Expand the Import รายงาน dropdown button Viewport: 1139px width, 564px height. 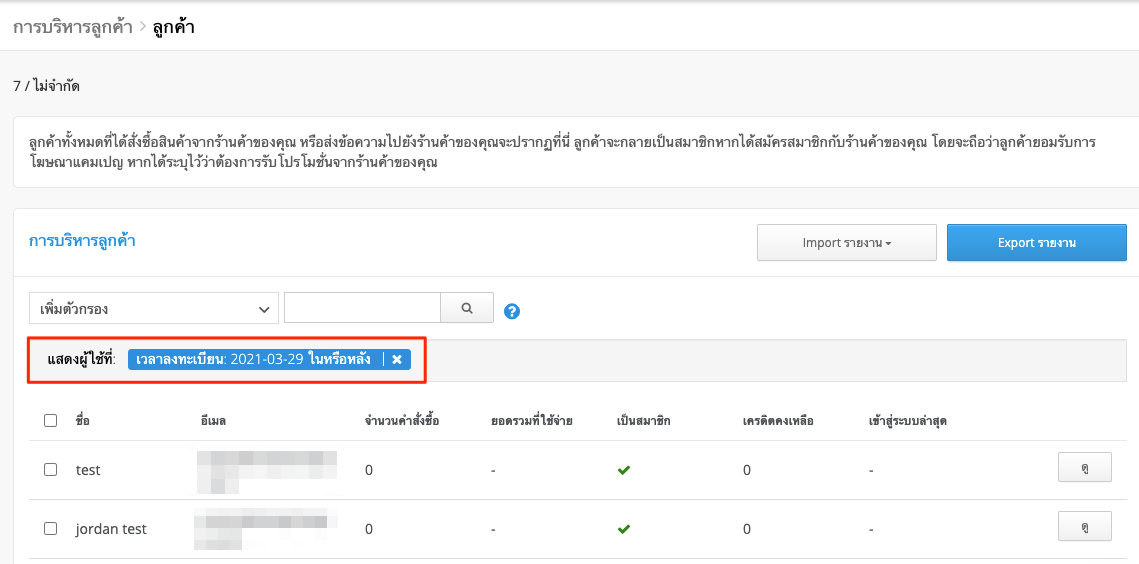click(847, 243)
